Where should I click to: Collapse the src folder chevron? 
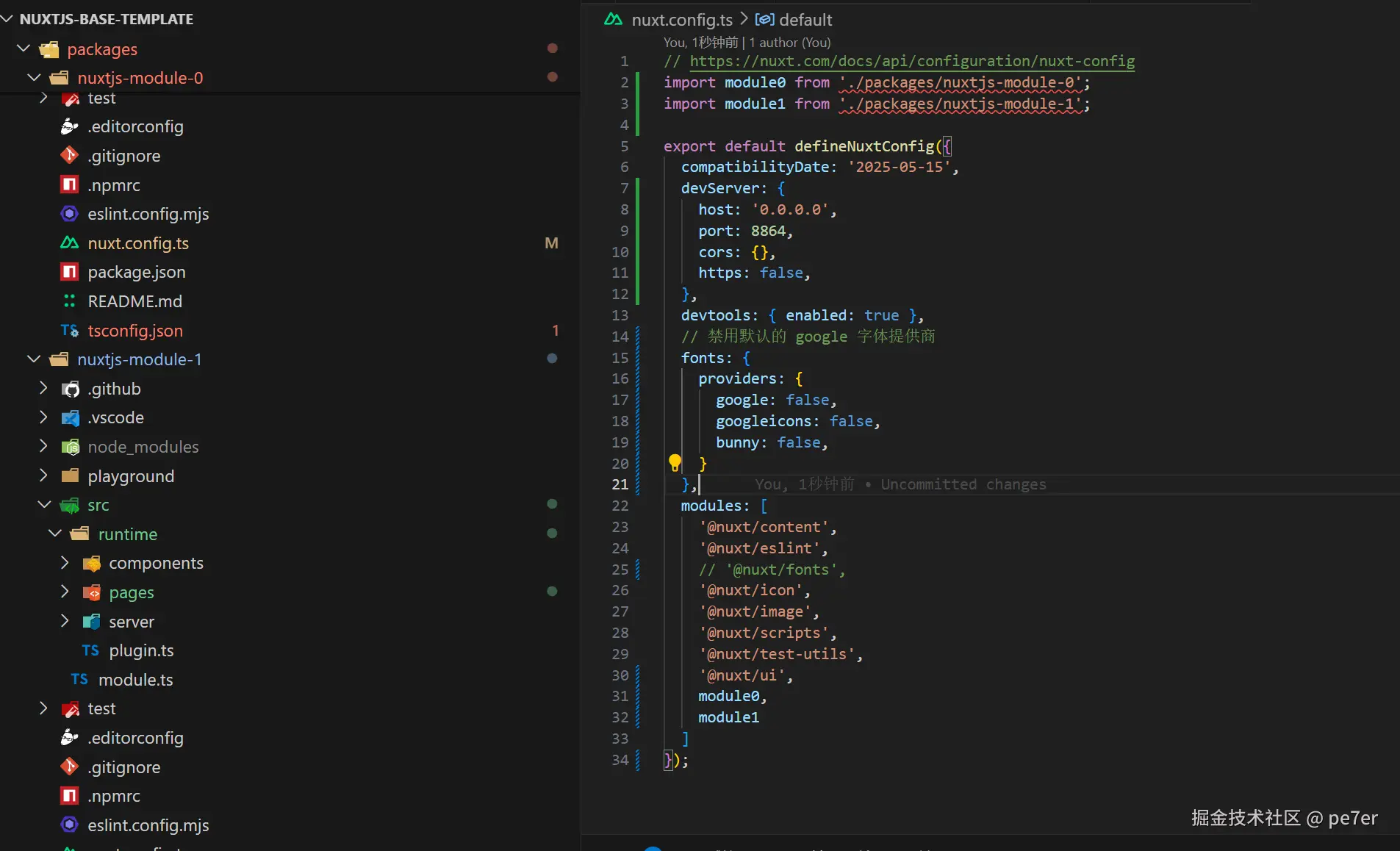pyautogui.click(x=44, y=505)
